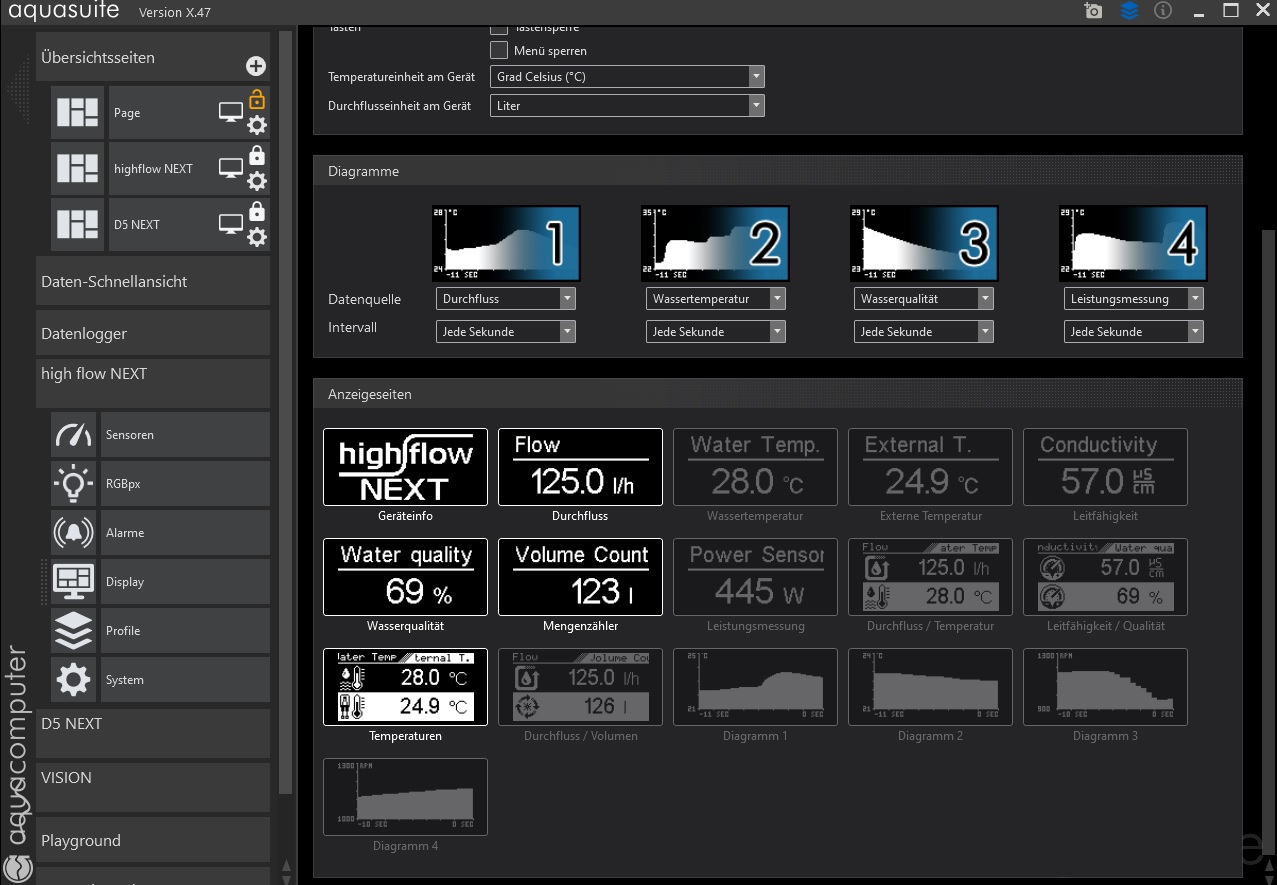Select diagram 3 preview thumbnail
1277x885 pixels.
tap(924, 243)
